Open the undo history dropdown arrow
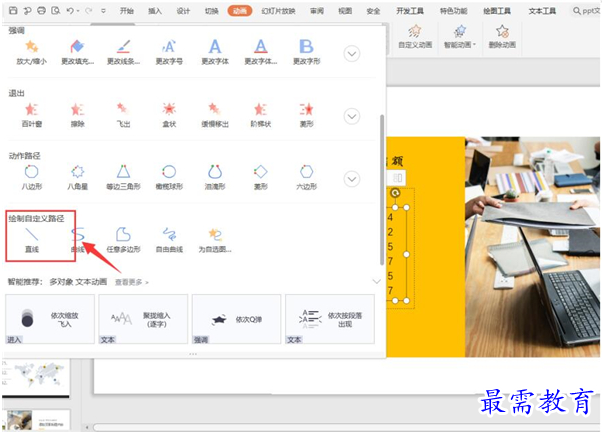Image resolution: width=602 pixels, height=433 pixels. pyautogui.click(x=78, y=11)
